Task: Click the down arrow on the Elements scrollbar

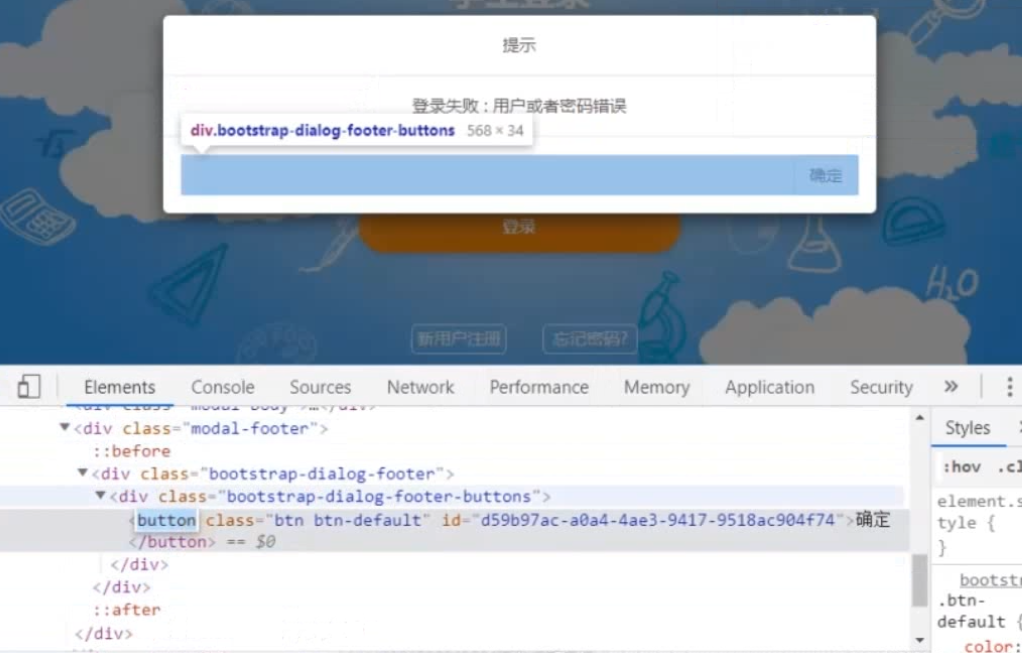Action: pyautogui.click(x=919, y=640)
